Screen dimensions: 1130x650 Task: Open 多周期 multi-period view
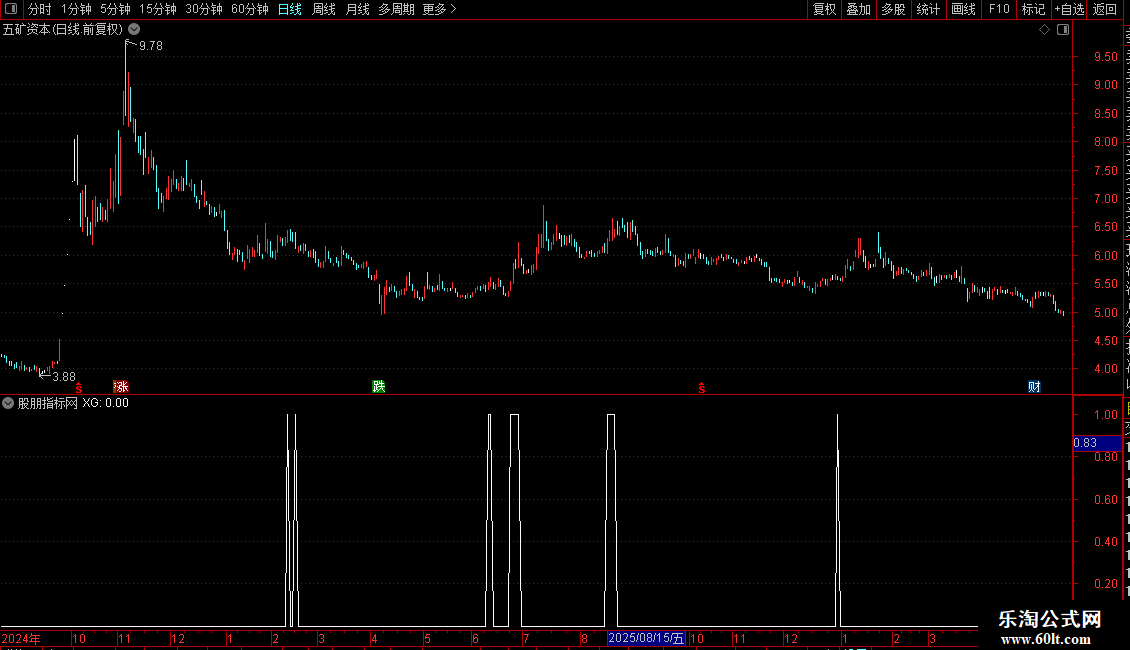[396, 9]
